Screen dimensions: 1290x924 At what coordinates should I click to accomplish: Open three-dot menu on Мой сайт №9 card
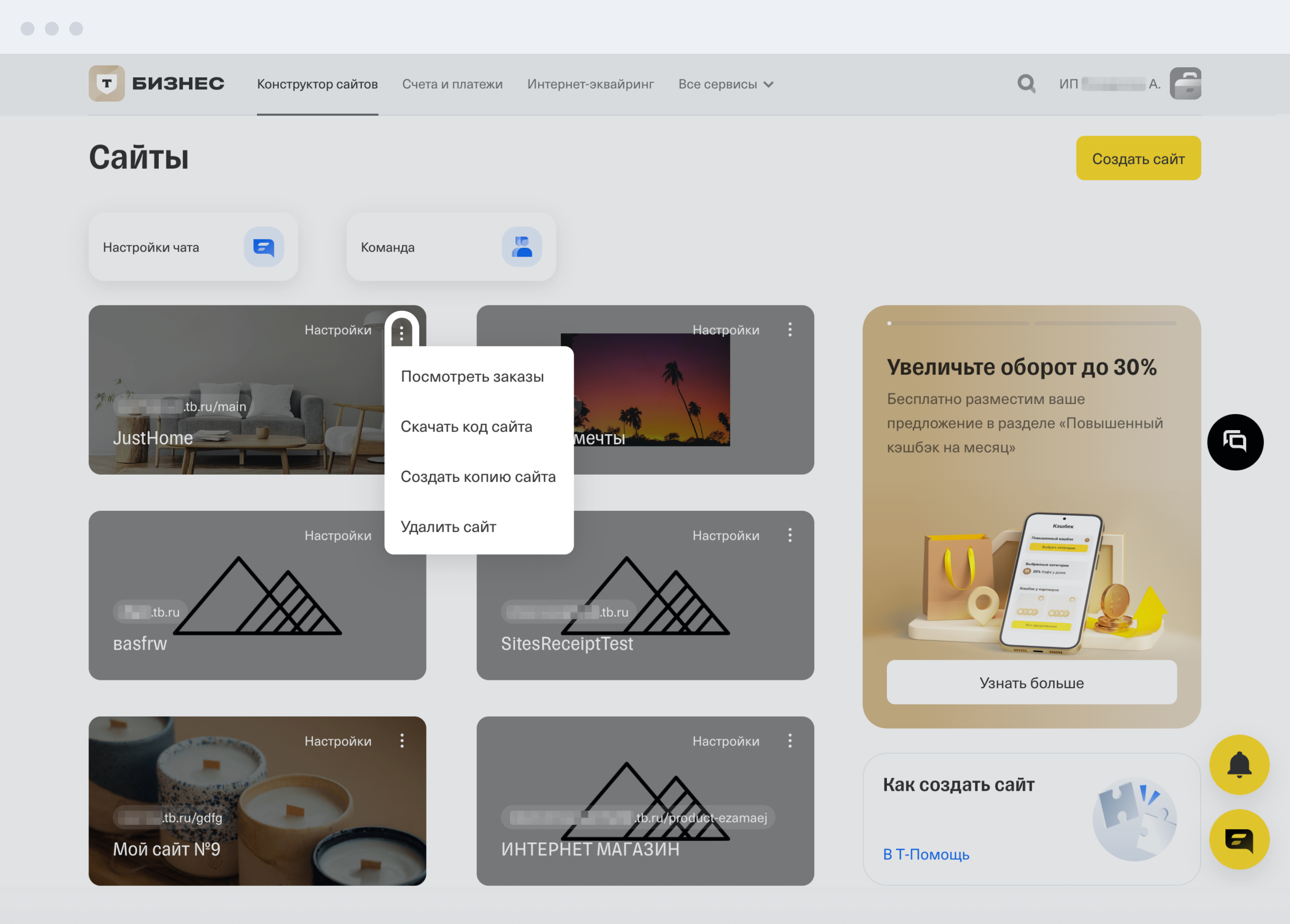pyautogui.click(x=402, y=740)
